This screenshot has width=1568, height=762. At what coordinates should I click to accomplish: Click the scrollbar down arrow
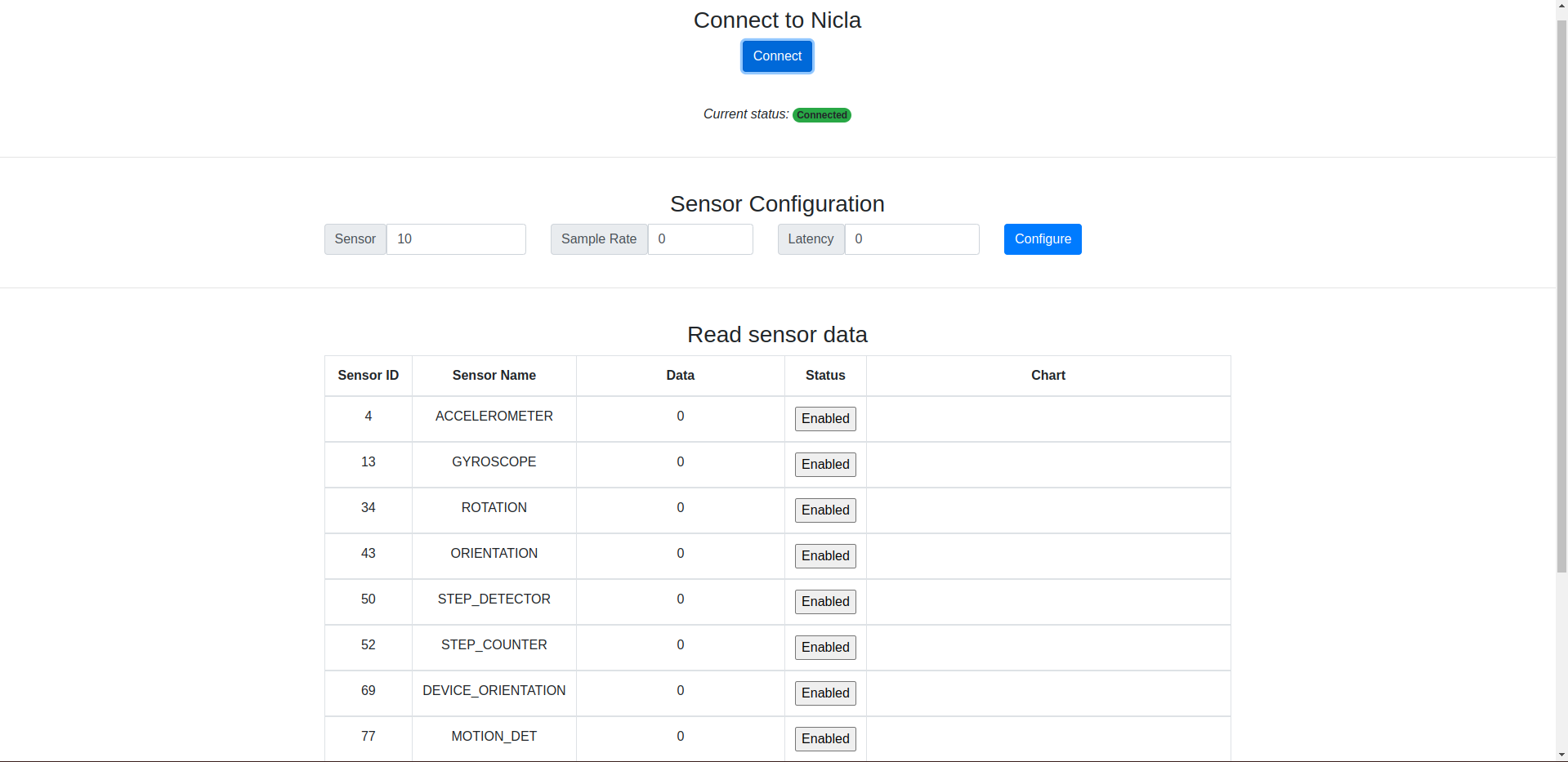pyautogui.click(x=1561, y=755)
